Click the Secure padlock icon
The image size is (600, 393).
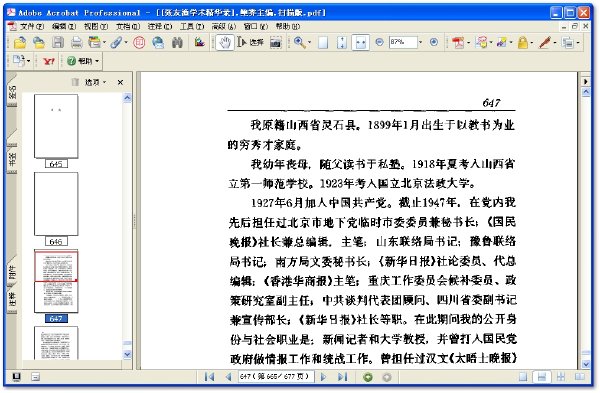[x=523, y=42]
